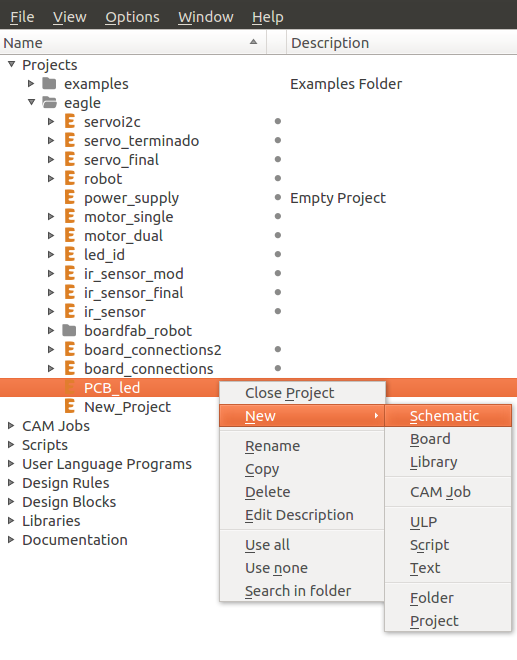Image resolution: width=517 pixels, height=660 pixels.
Task: Toggle the in-use dot for servo_terminado
Action: pyautogui.click(x=277, y=140)
